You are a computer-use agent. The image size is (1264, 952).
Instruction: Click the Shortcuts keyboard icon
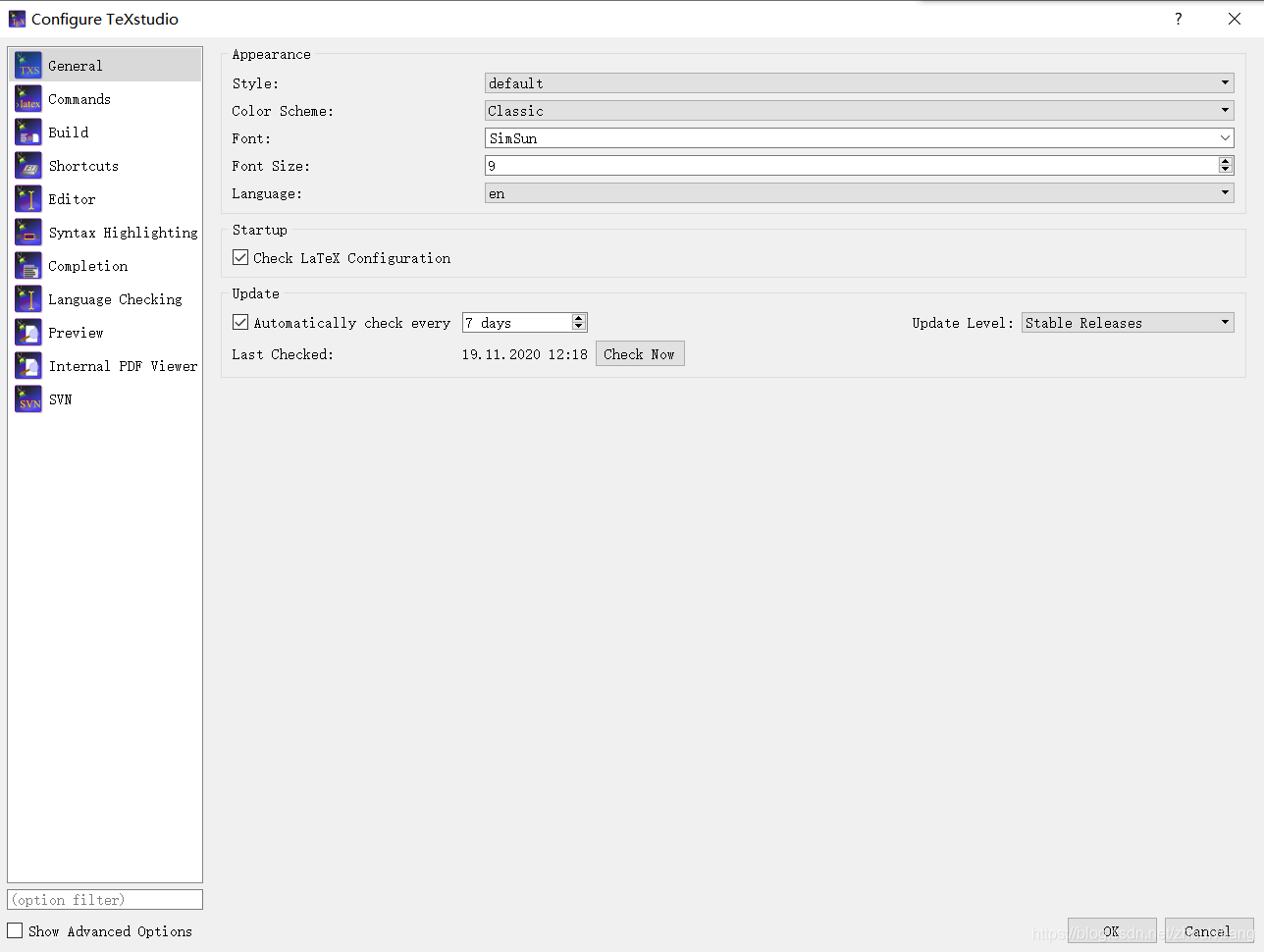coord(28,166)
